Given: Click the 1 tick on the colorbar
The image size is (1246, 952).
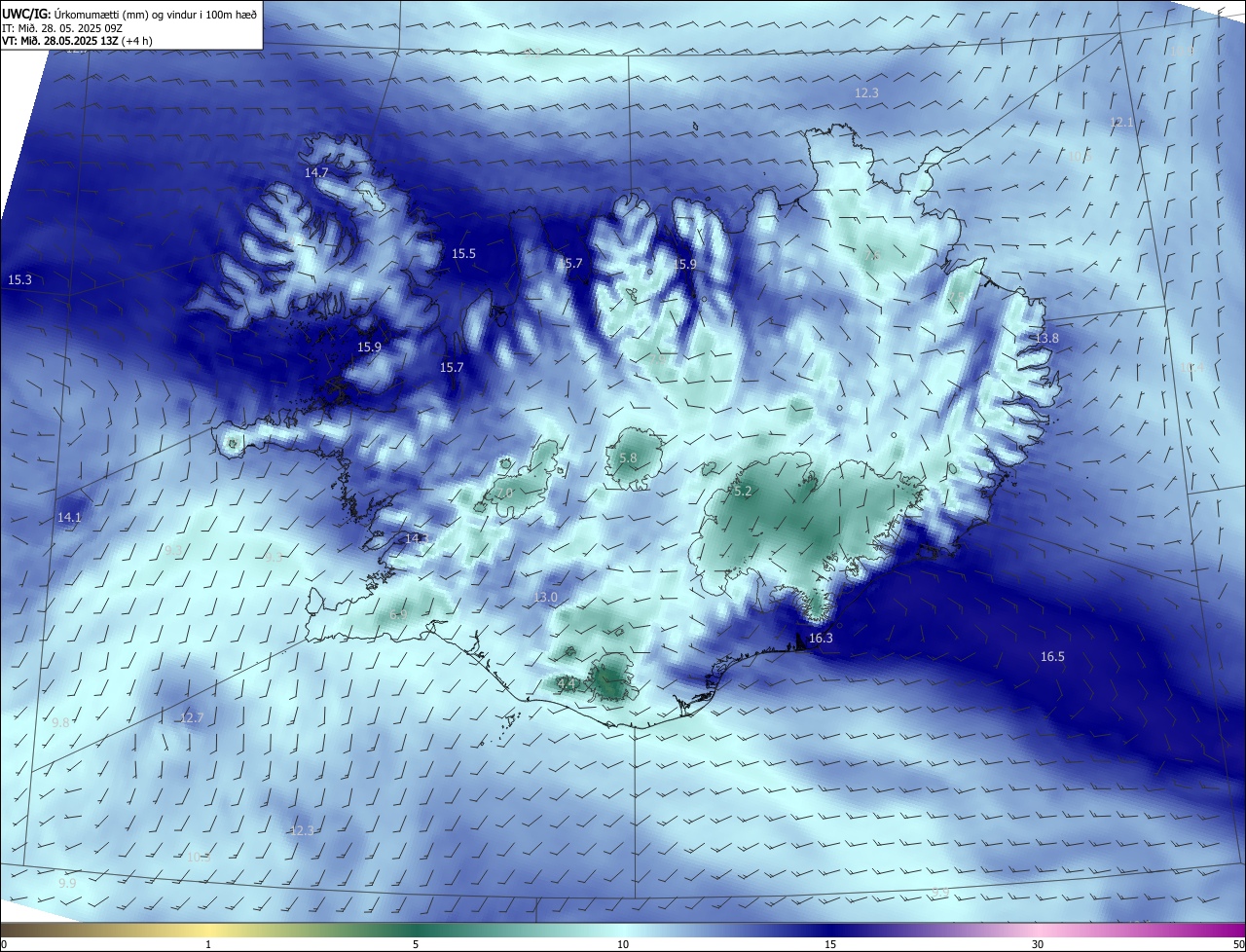Looking at the screenshot, I should (209, 944).
